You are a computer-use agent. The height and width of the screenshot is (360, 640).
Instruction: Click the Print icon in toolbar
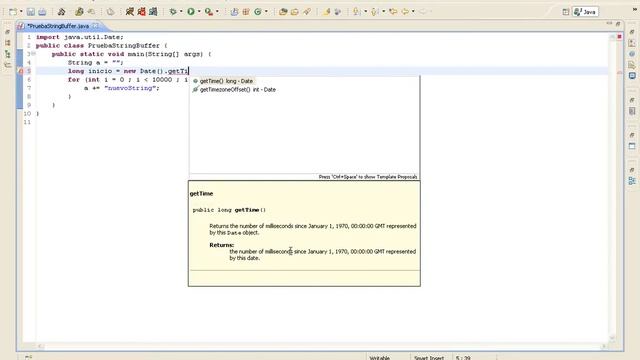pos(42,12)
